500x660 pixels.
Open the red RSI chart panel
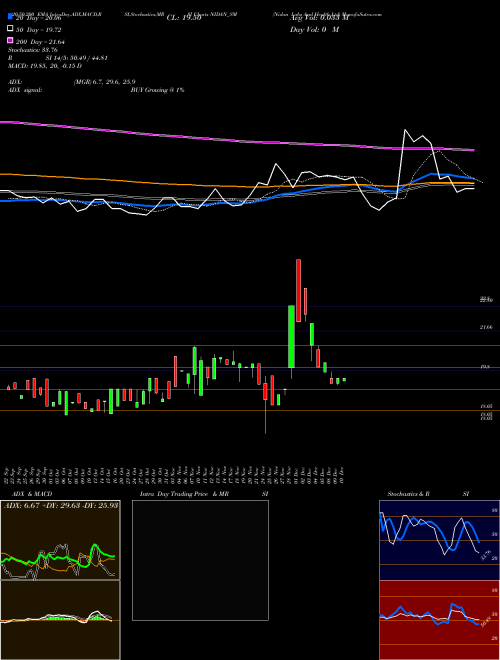(x=439, y=620)
